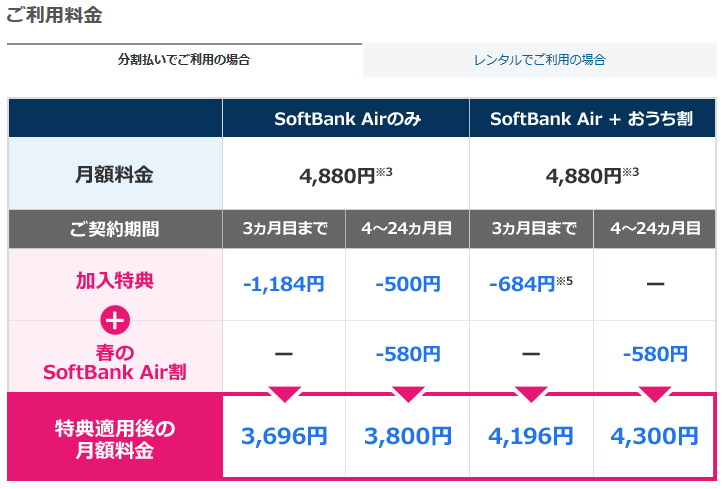The image size is (723, 489).
Task: Click the 加入特典 label
Action: click(115, 281)
